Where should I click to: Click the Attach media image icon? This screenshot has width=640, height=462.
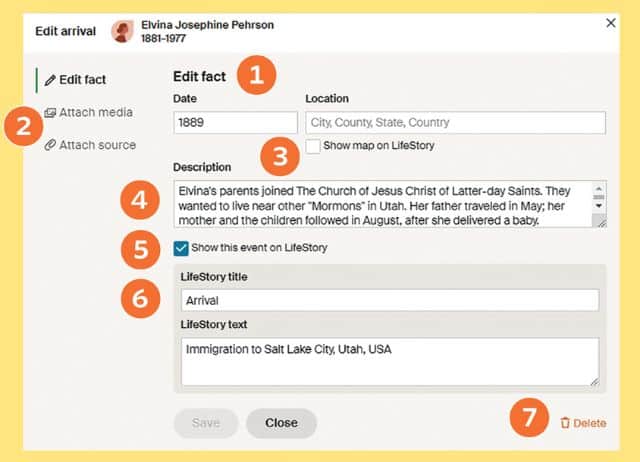coord(50,113)
